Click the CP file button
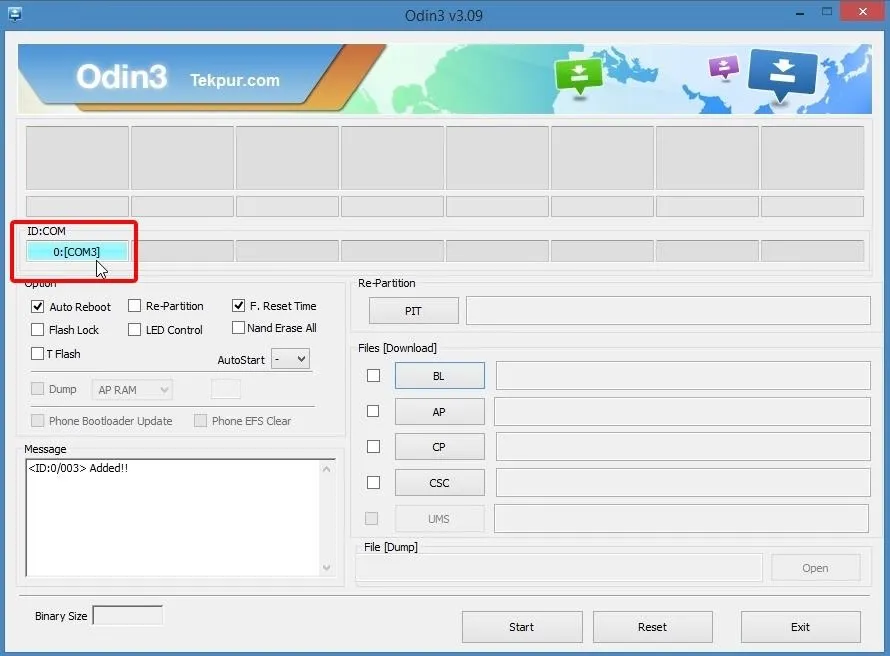This screenshot has height=656, width=890. click(440, 447)
